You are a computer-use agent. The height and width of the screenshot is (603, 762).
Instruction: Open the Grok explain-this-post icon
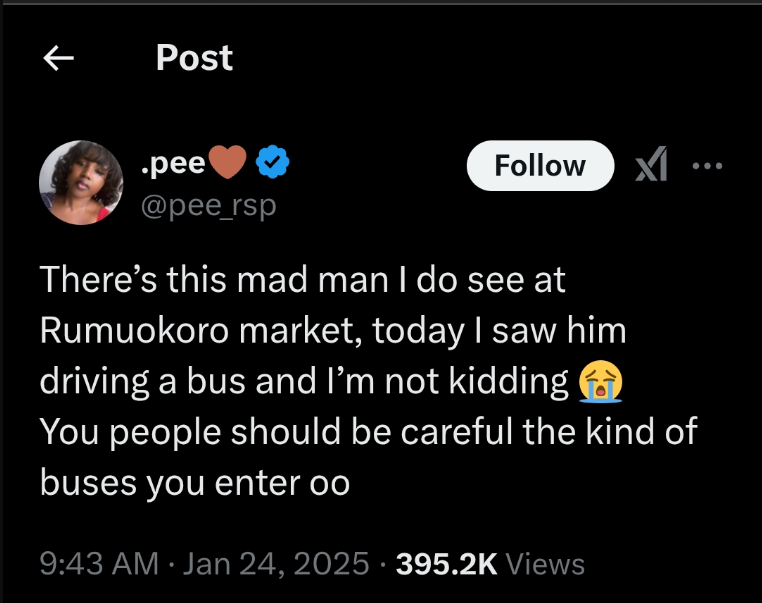(x=653, y=165)
